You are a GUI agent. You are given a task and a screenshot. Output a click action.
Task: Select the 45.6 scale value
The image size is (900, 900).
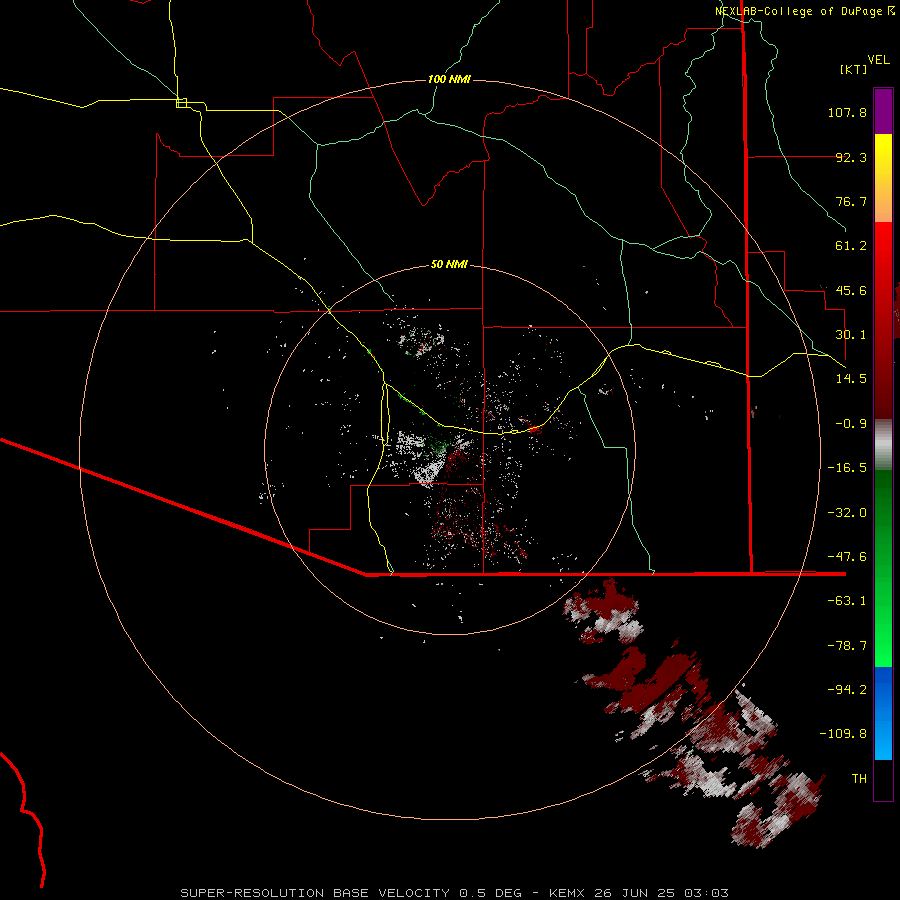[x=851, y=290]
